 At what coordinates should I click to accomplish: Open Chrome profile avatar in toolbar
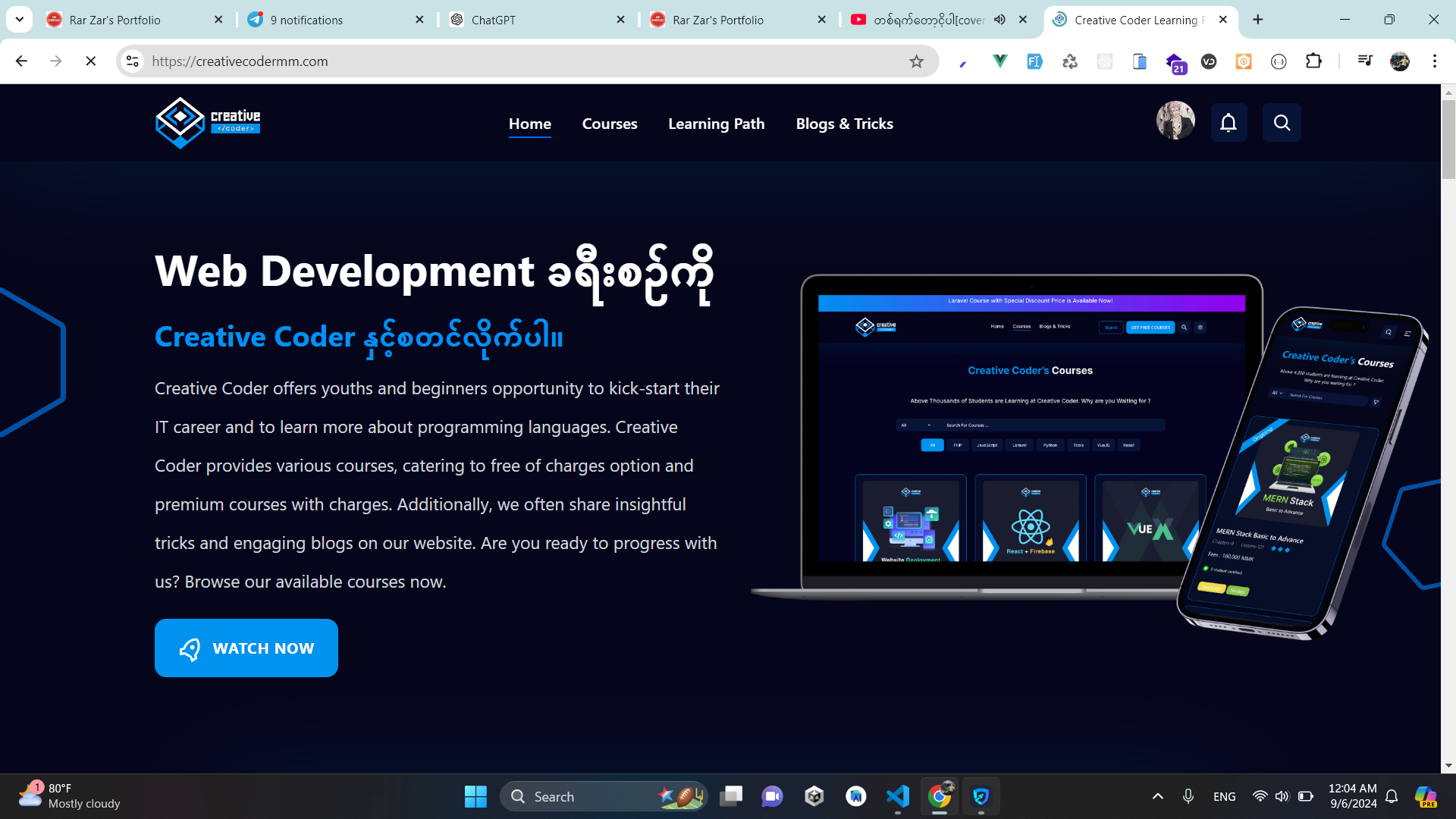point(1400,61)
